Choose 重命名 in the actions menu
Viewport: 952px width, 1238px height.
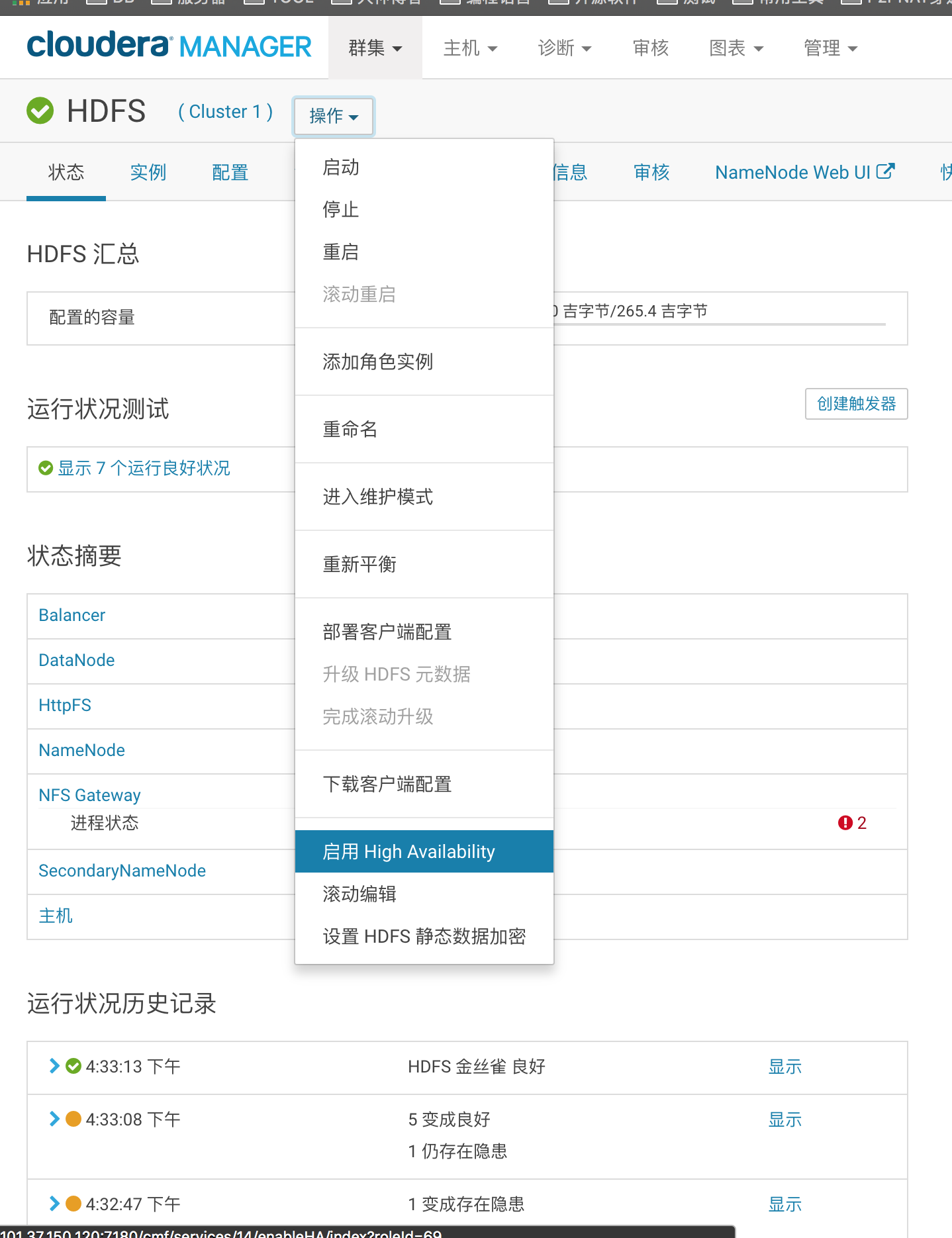pyautogui.click(x=424, y=429)
